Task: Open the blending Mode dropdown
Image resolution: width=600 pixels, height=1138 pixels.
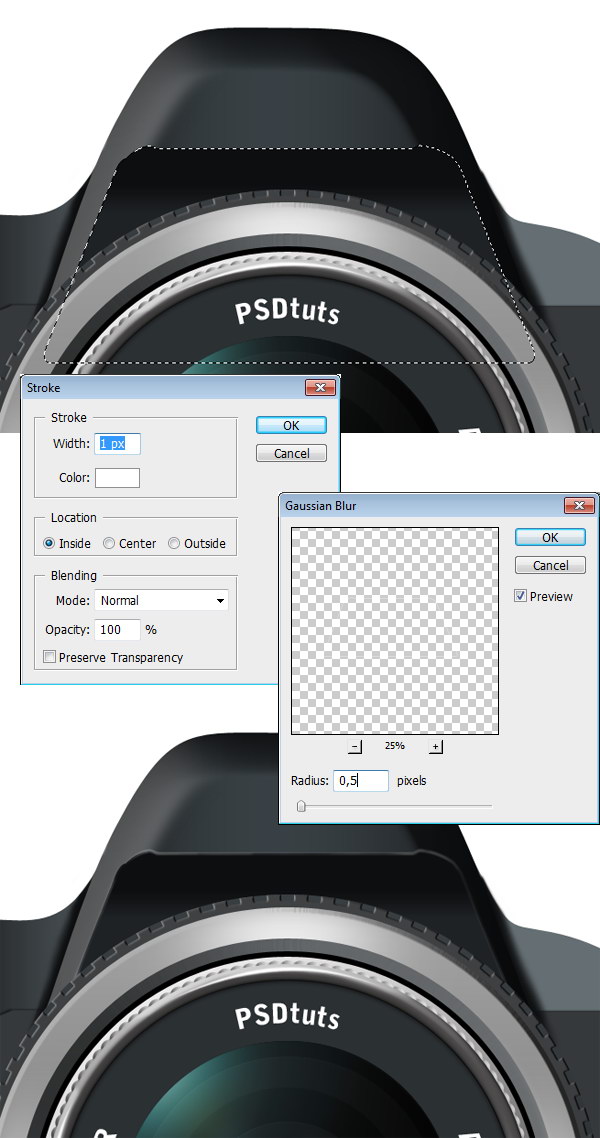Action: pyautogui.click(x=161, y=600)
